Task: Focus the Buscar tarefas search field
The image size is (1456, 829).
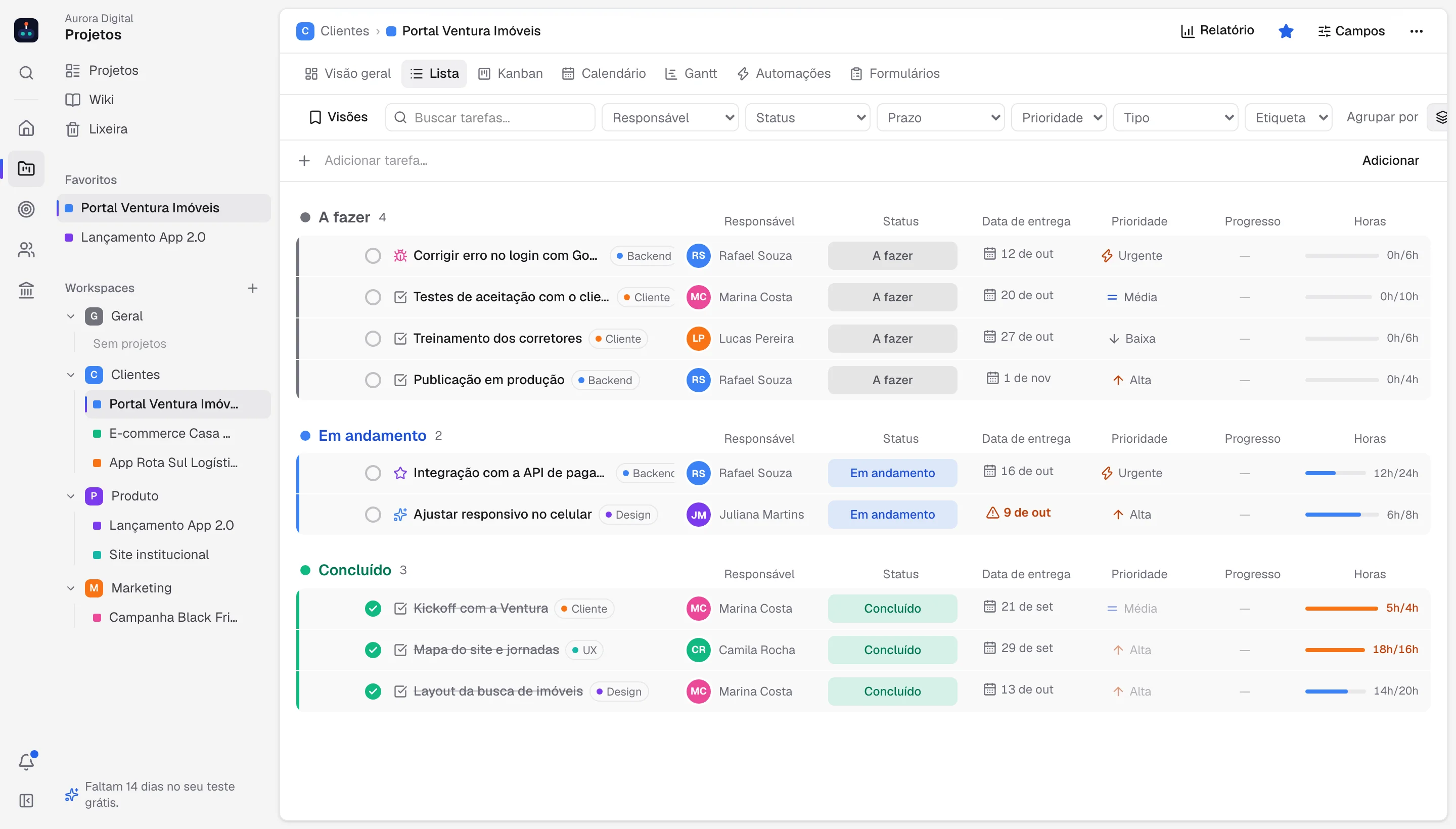Action: coord(490,117)
